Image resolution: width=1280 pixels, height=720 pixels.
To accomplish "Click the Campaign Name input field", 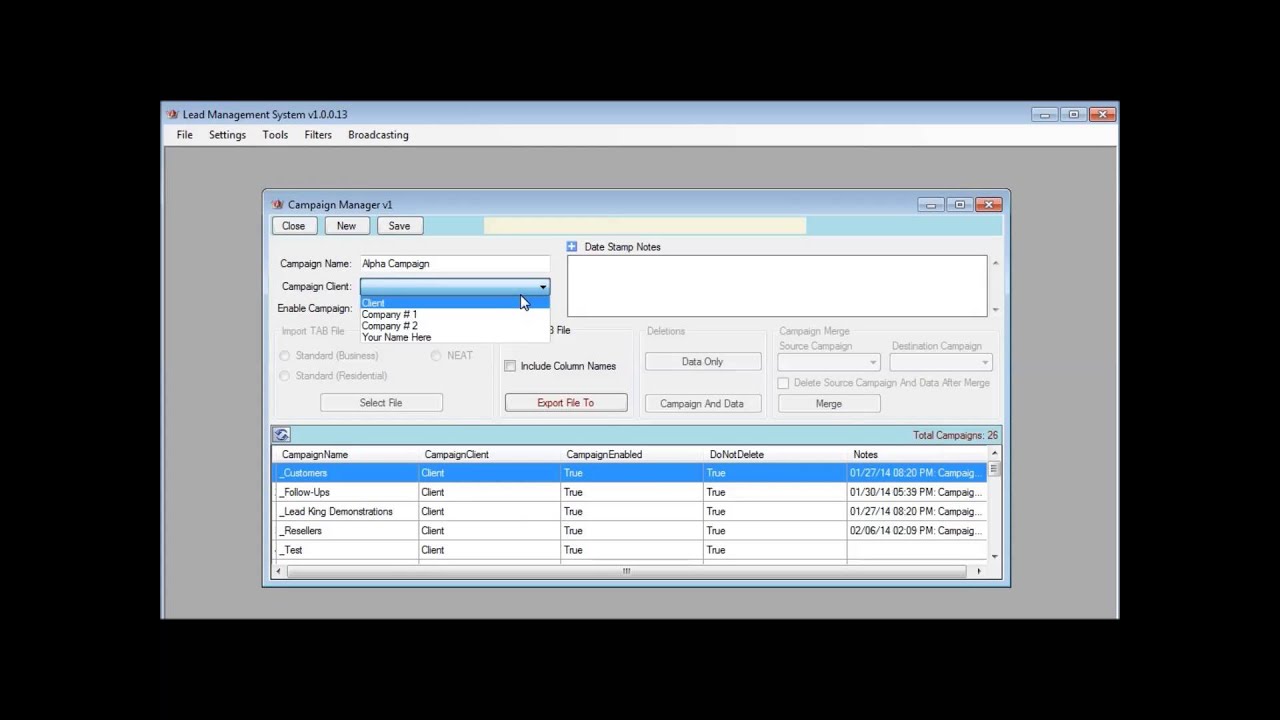I will (x=455, y=264).
